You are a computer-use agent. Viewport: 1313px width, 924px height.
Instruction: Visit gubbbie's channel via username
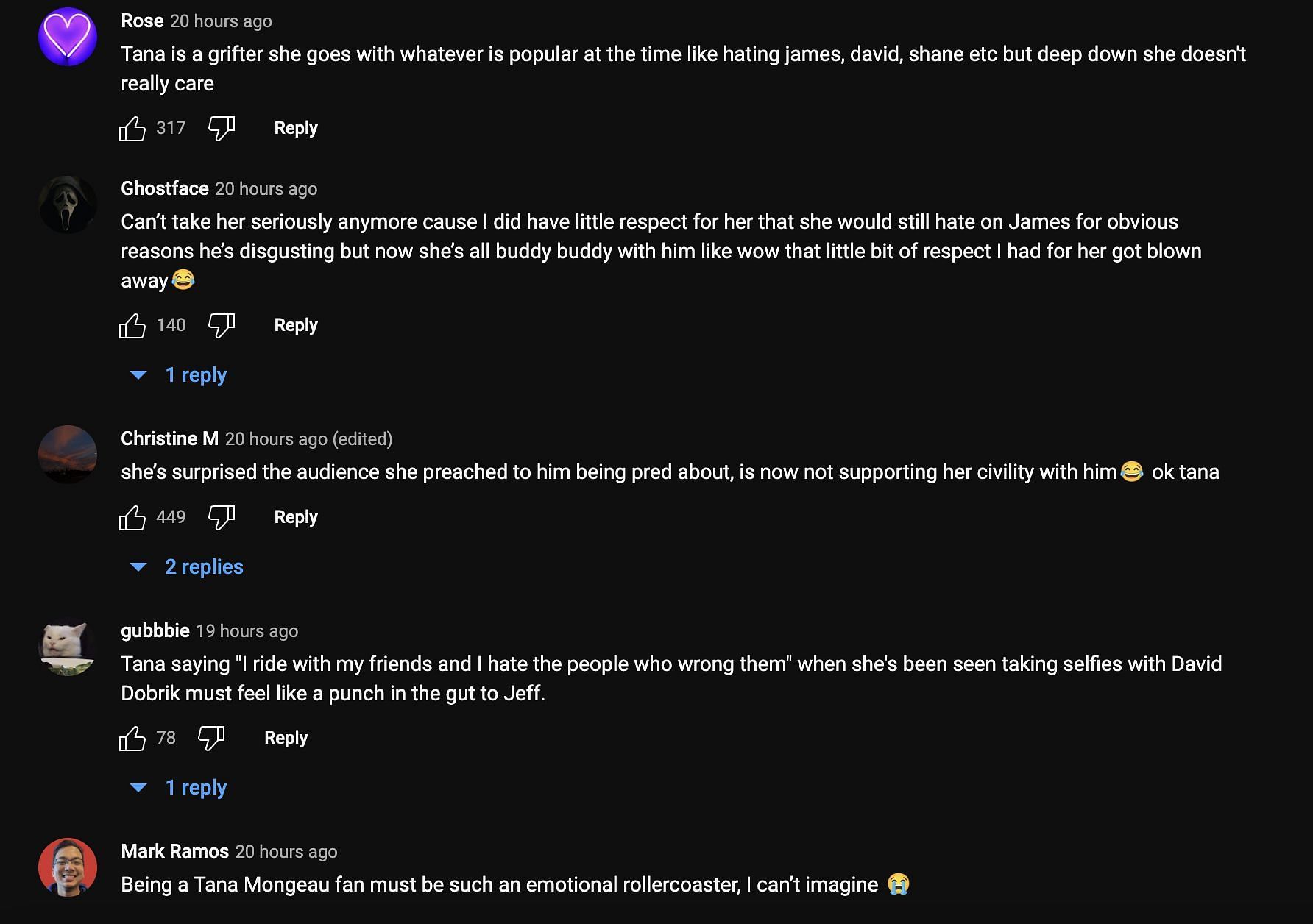155,630
